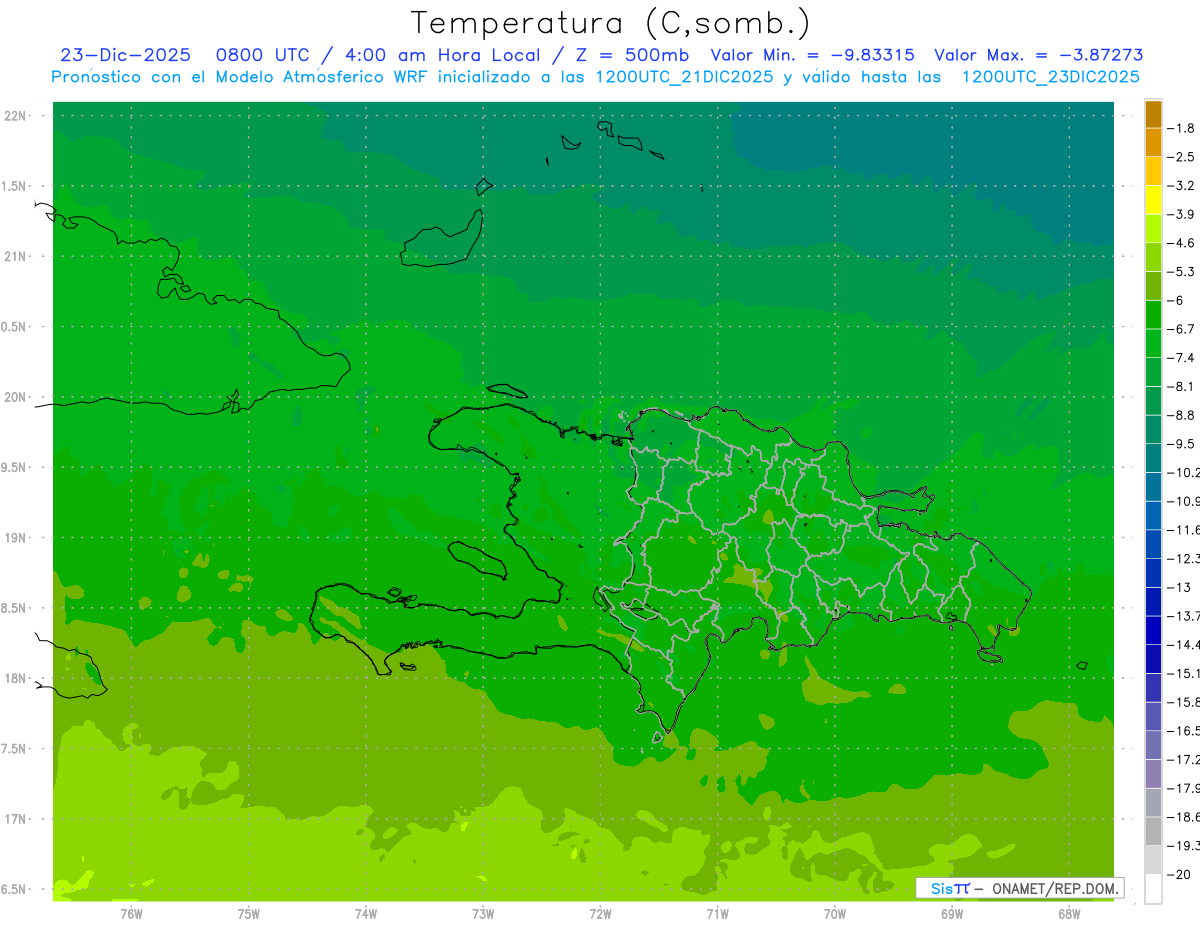Click the "-8.1" colorbar value
The image size is (1200, 927).
pos(1183,386)
